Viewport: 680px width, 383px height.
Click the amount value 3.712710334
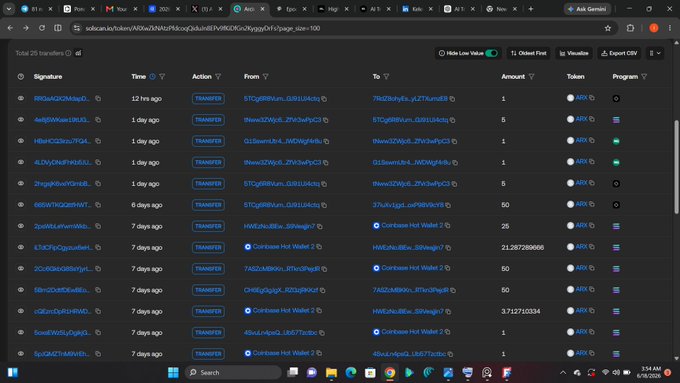point(521,311)
